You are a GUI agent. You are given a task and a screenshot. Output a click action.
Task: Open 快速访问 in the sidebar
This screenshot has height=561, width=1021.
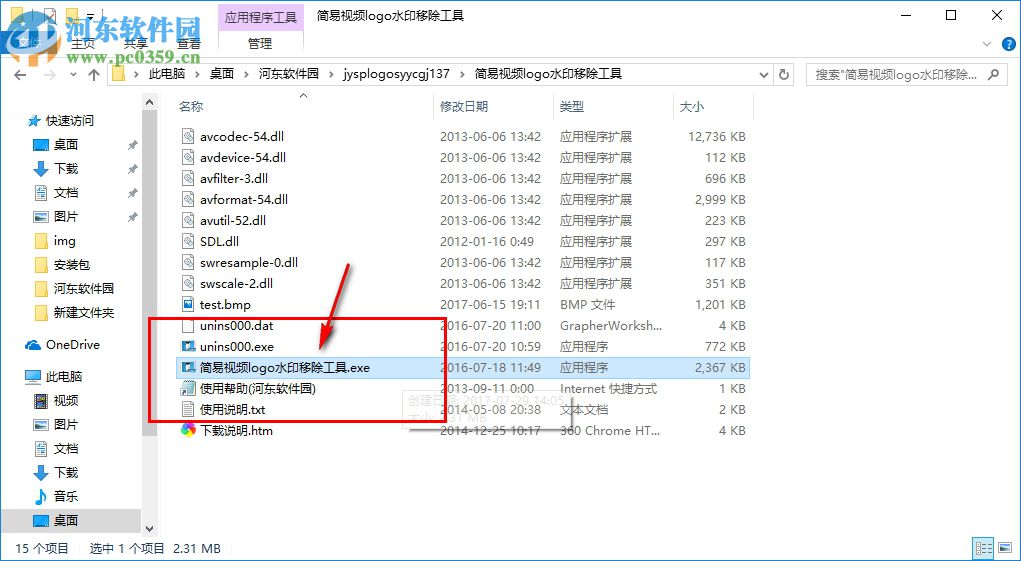[60, 120]
